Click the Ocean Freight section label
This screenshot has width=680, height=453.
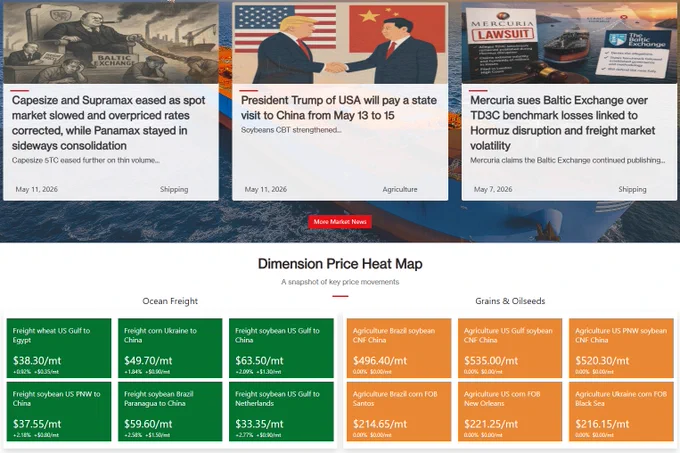(170, 301)
